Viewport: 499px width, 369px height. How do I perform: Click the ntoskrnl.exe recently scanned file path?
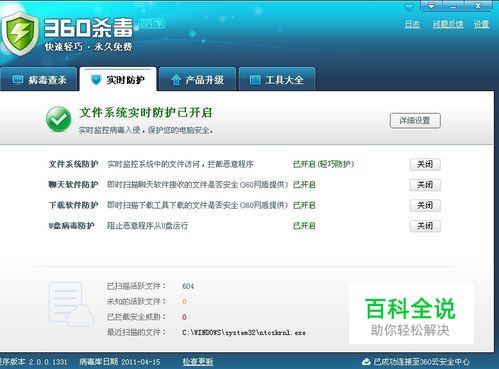pos(244,332)
